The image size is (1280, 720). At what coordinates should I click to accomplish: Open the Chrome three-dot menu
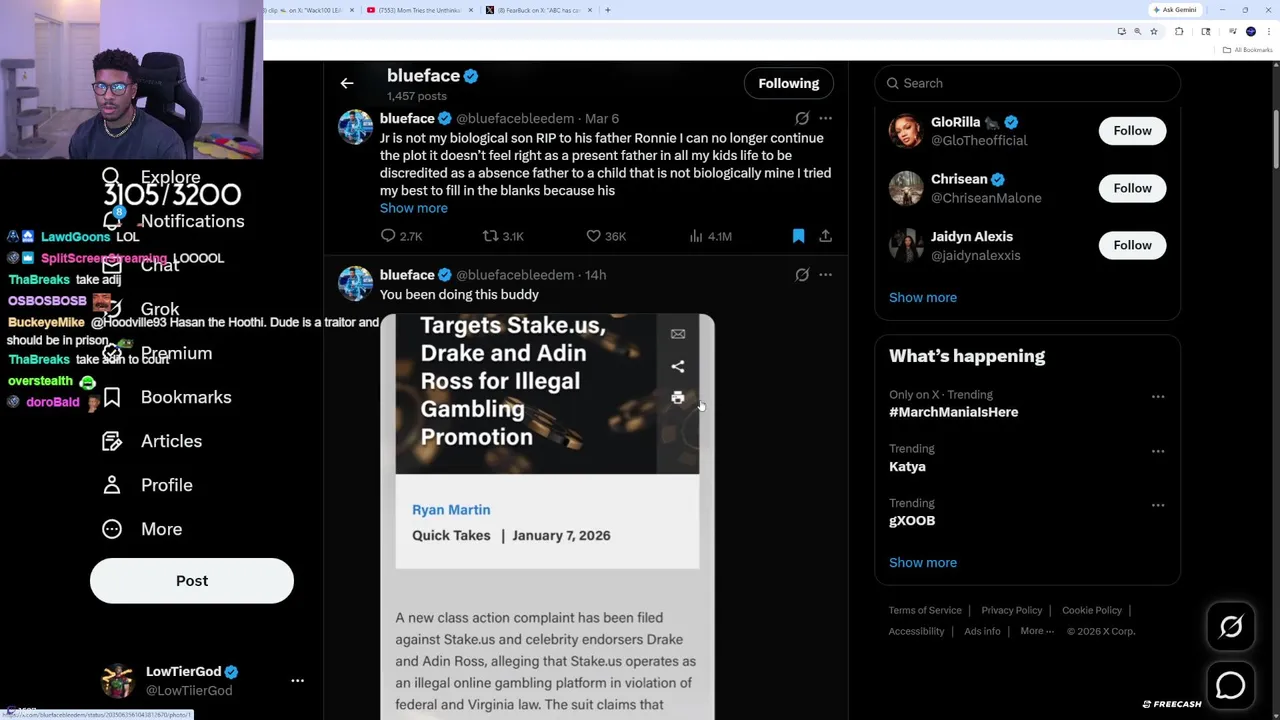pyautogui.click(x=1268, y=32)
